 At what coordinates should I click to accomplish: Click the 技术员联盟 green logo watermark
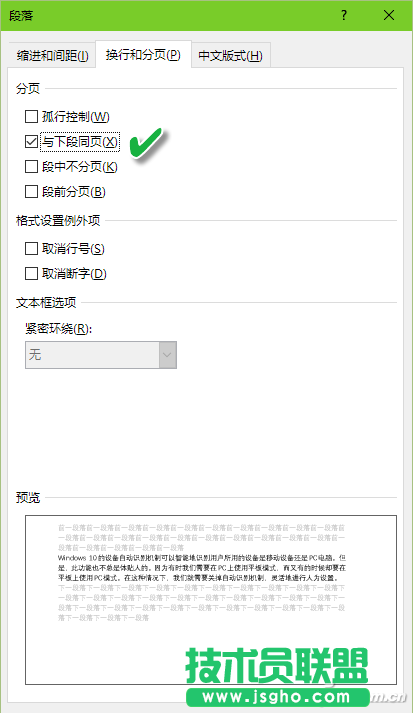click(276, 666)
